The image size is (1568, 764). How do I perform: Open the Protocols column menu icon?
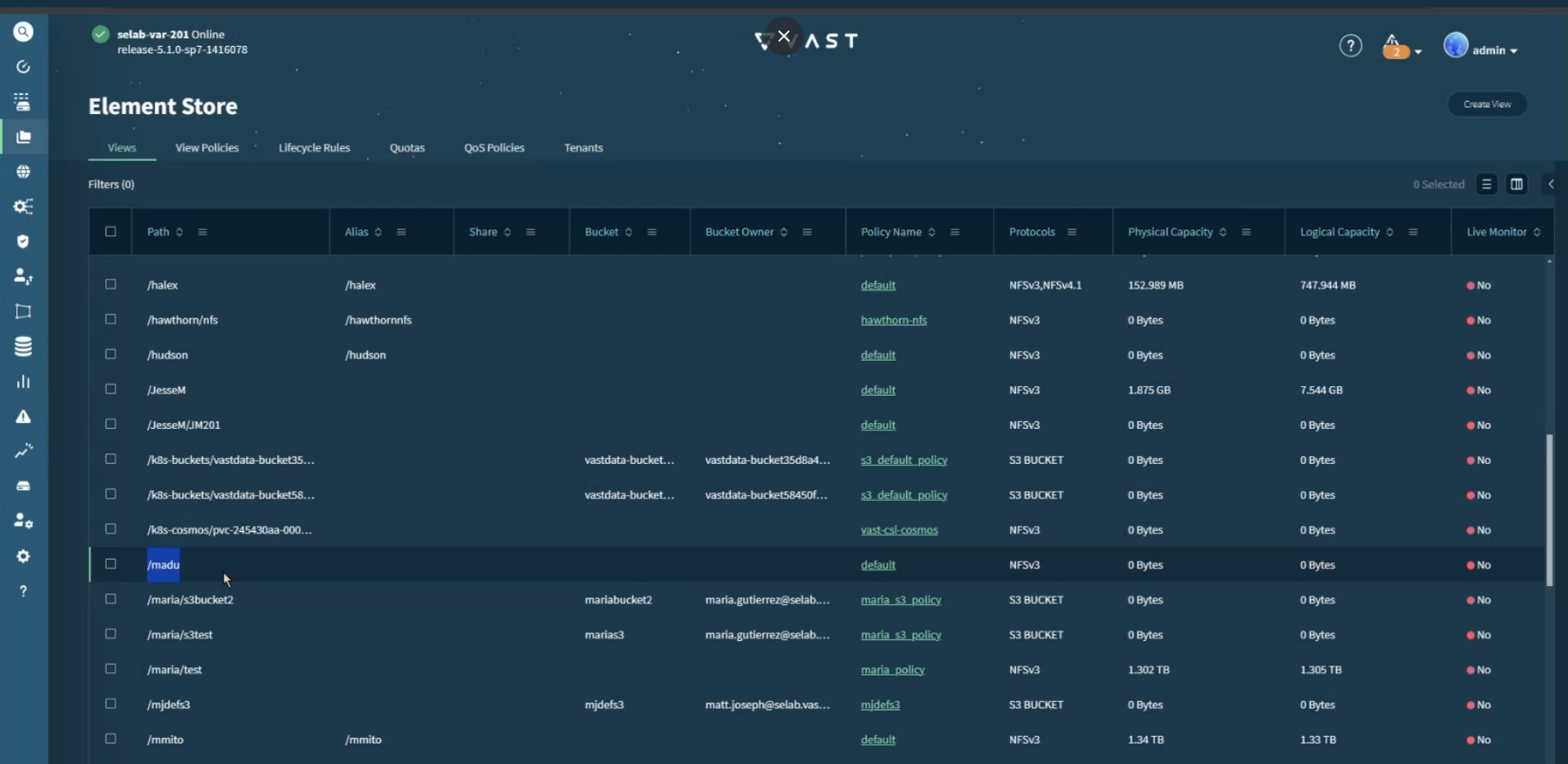pos(1072,232)
